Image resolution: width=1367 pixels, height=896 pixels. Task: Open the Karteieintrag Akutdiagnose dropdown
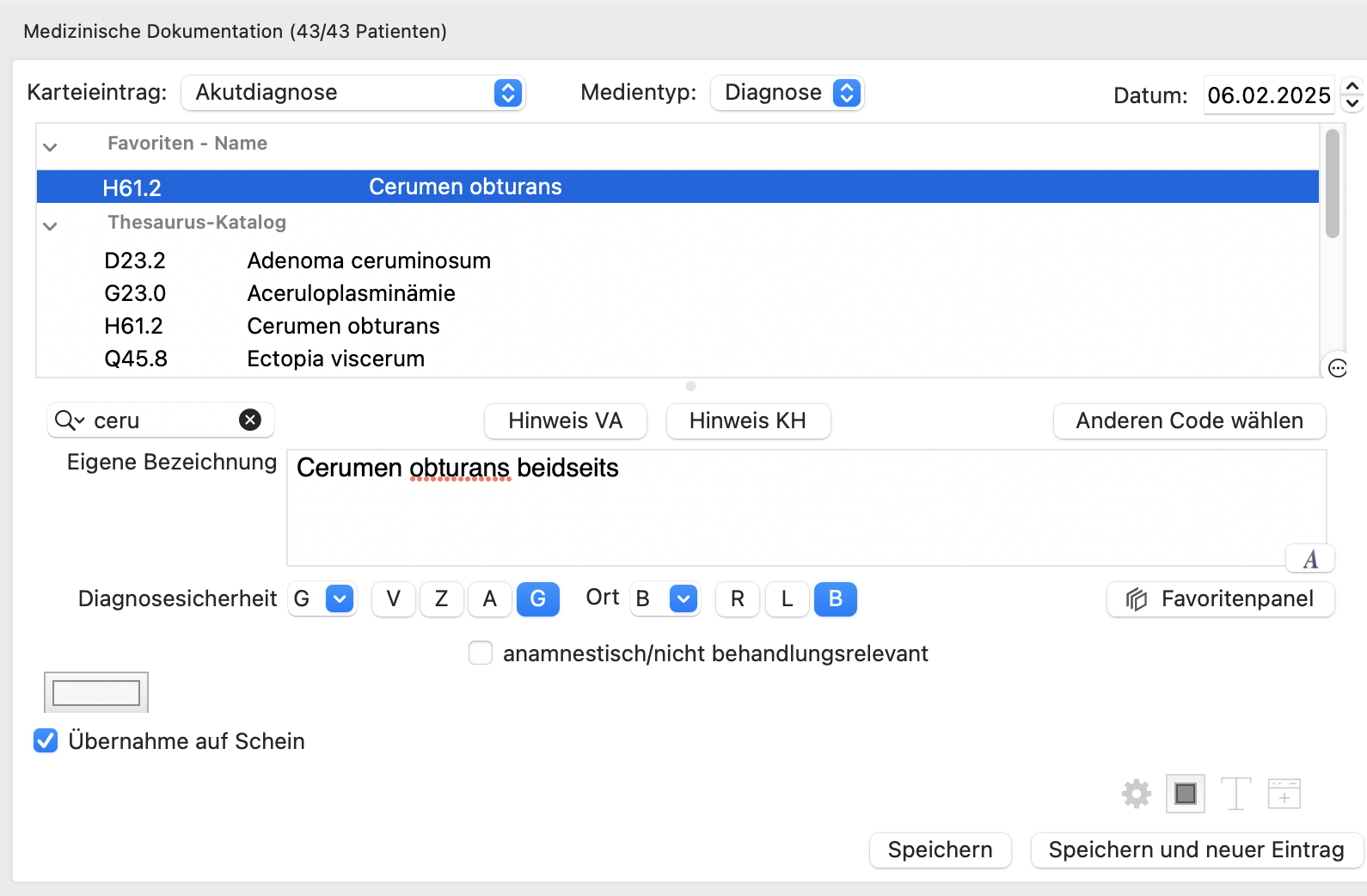(352, 93)
